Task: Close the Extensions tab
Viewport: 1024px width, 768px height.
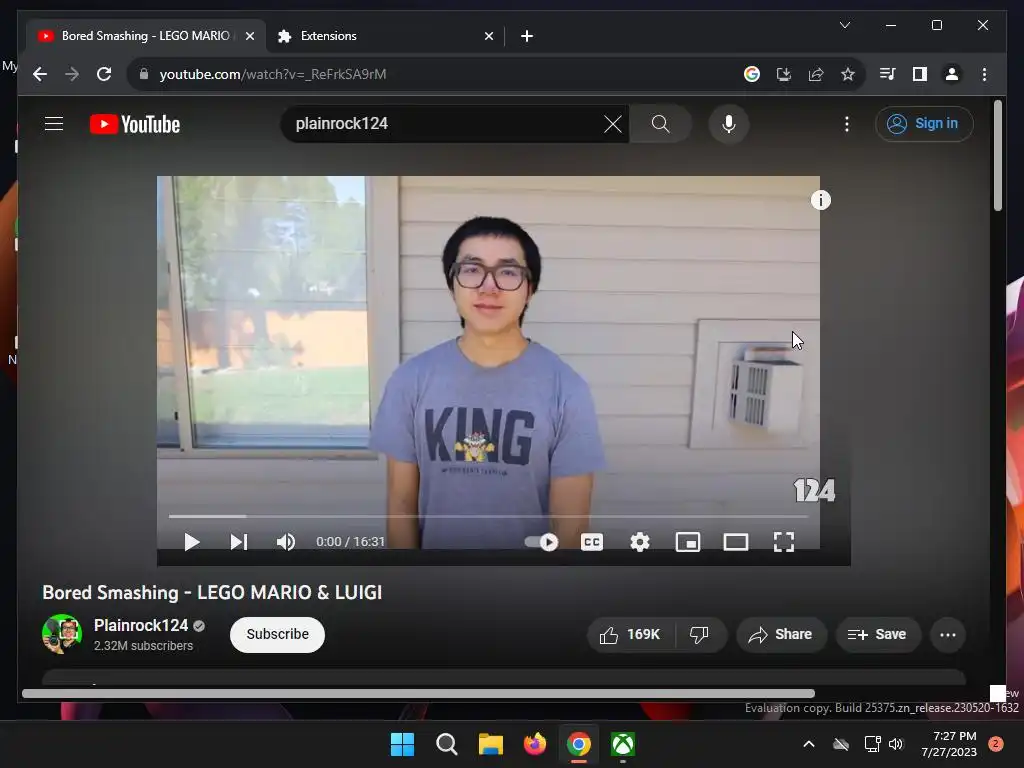Action: tap(488, 37)
